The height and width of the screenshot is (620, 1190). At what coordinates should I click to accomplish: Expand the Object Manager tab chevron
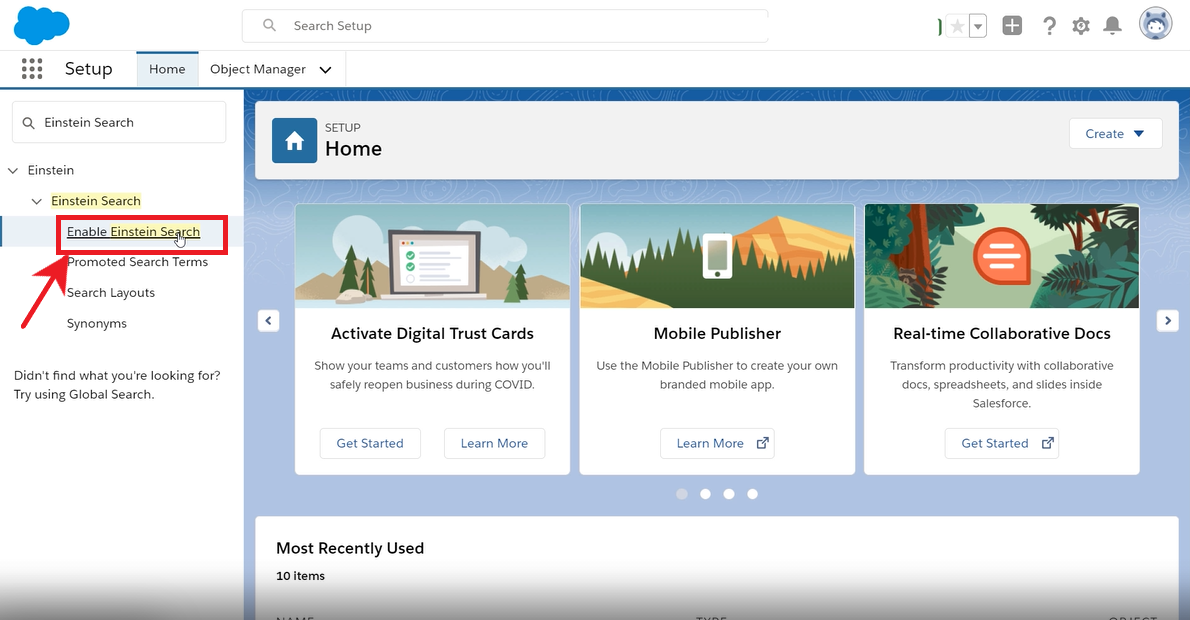point(325,70)
